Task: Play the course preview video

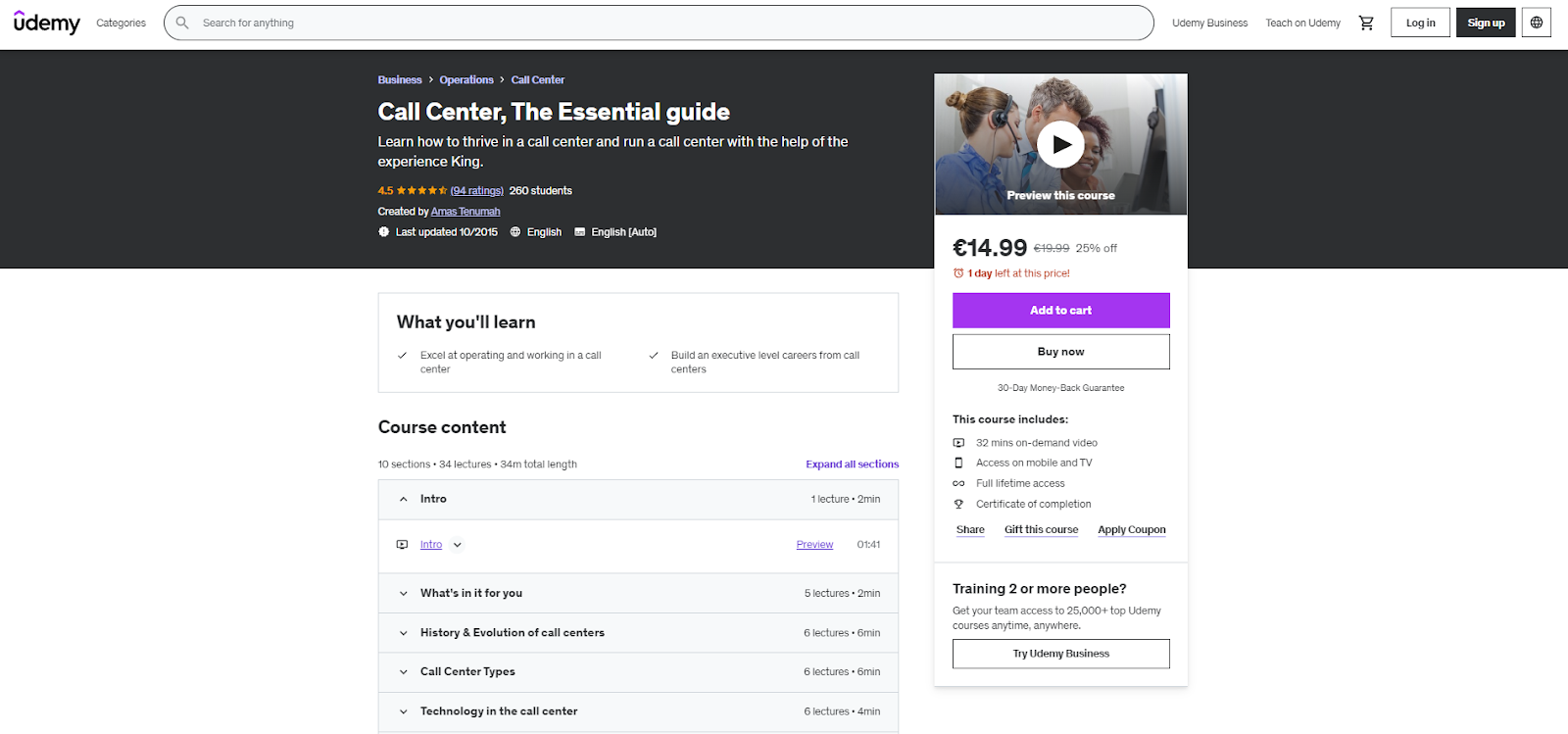Action: tap(1060, 145)
